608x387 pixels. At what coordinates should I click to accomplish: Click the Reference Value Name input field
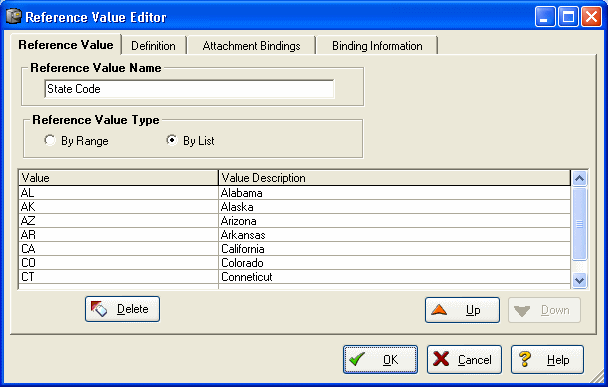point(189,89)
